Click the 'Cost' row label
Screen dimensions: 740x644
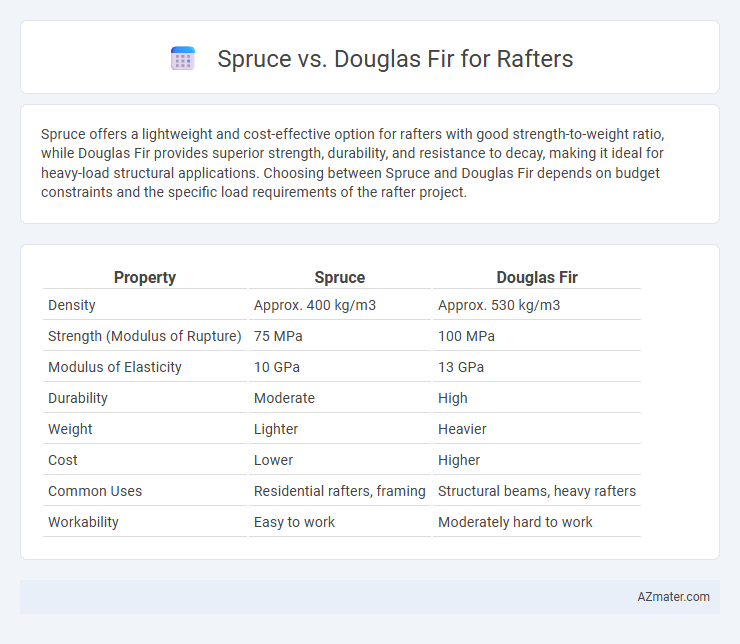click(63, 460)
